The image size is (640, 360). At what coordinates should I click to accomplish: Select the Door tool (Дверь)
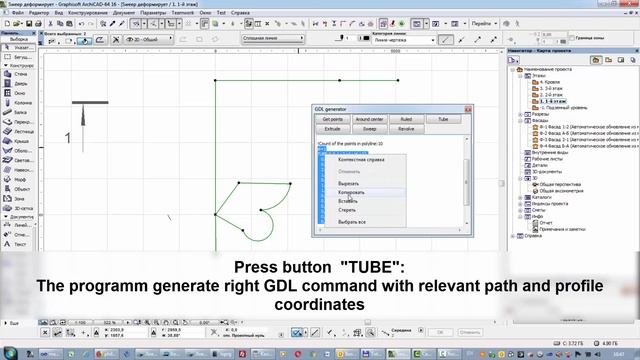(18, 83)
